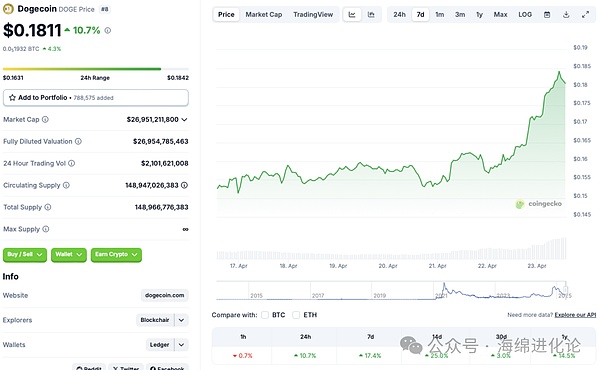This screenshot has height=370, width=600.
Task: Expand the Explorers dropdown arrow
Action: coord(181,320)
